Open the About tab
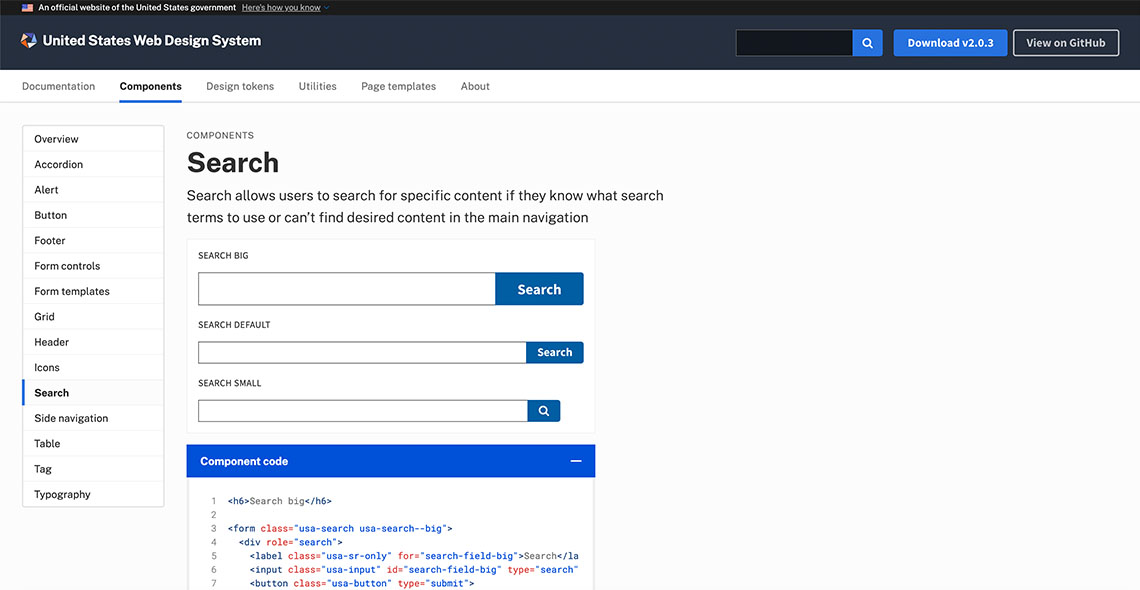Screen dimensions: 1140x590 tap(475, 86)
